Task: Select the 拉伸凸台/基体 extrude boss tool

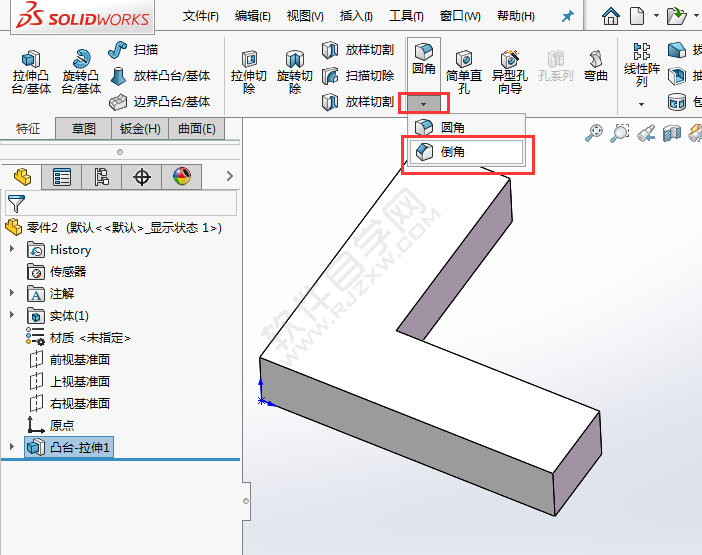Action: click(x=31, y=73)
